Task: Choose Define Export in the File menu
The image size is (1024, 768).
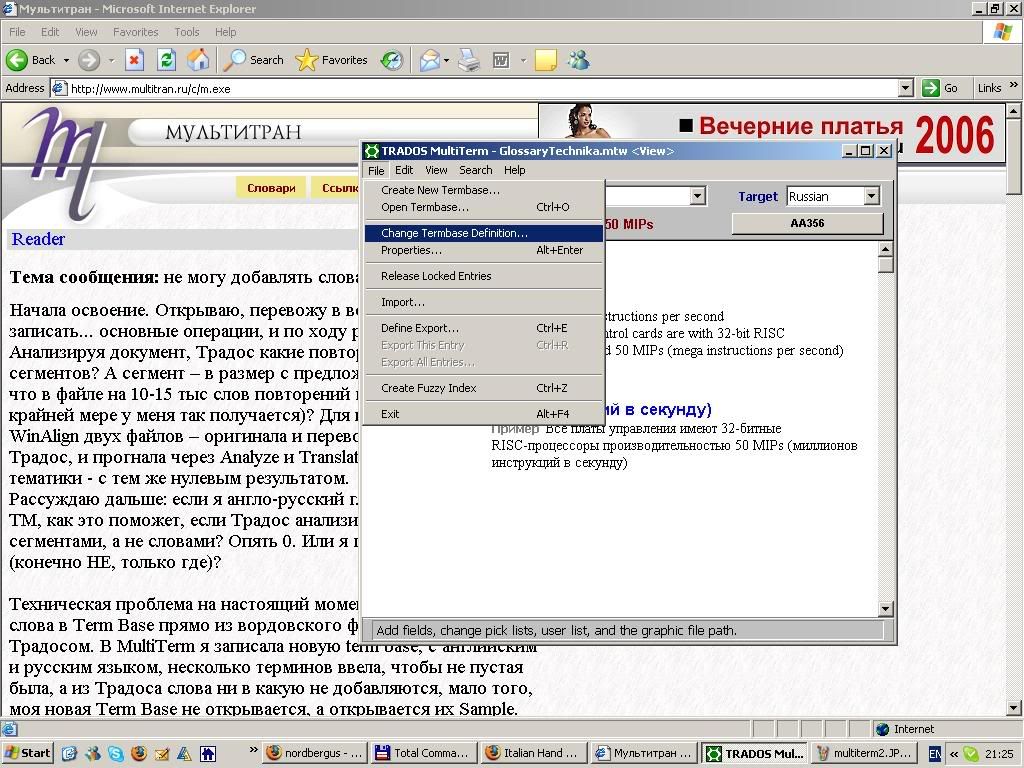Action: [x=483, y=328]
